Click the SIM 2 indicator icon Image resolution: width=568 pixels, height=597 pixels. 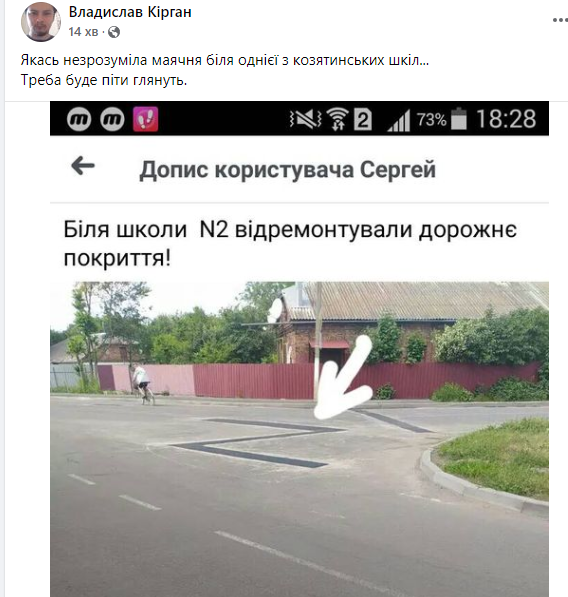pos(363,120)
